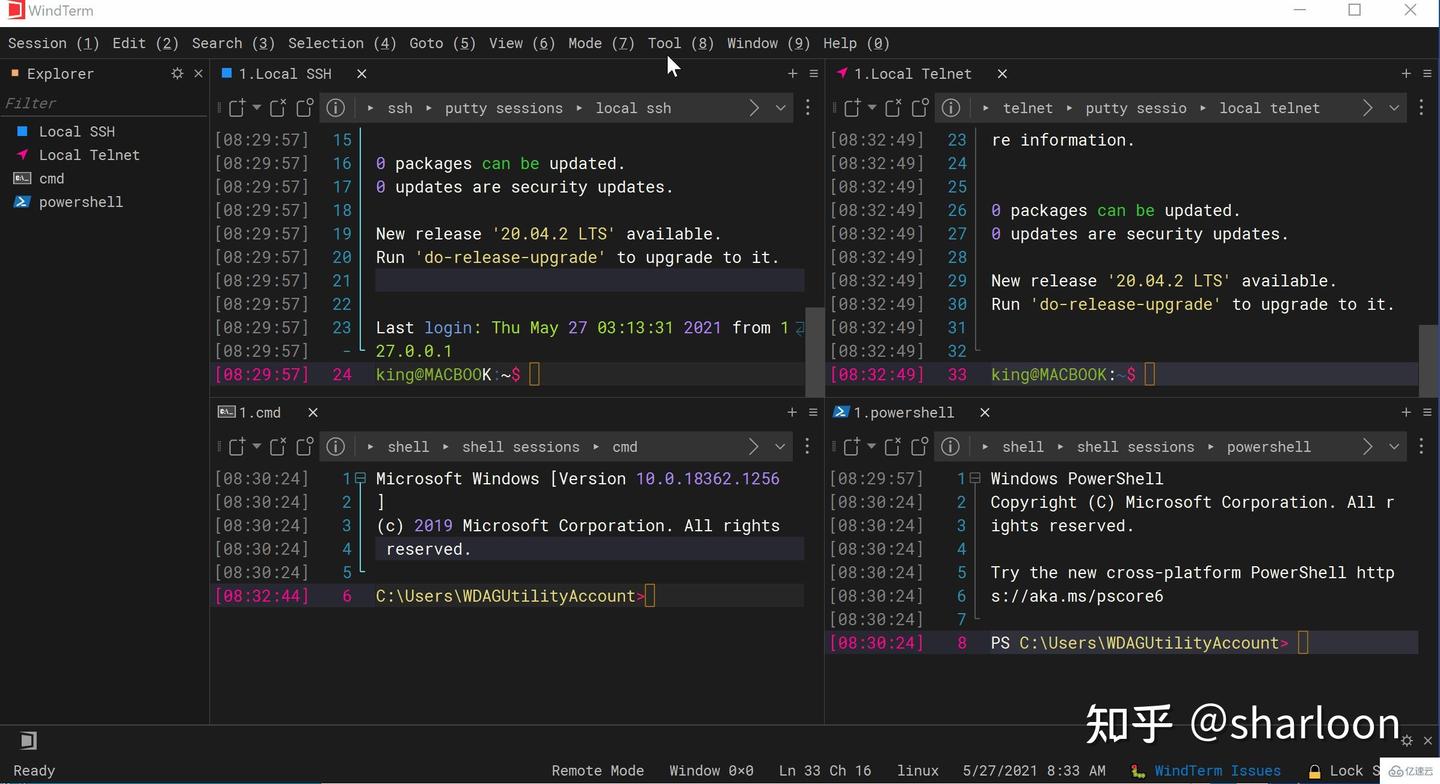The width and height of the screenshot is (1440, 784).
Task: Open the kebab menu in the cmd pane
Action: 807,446
